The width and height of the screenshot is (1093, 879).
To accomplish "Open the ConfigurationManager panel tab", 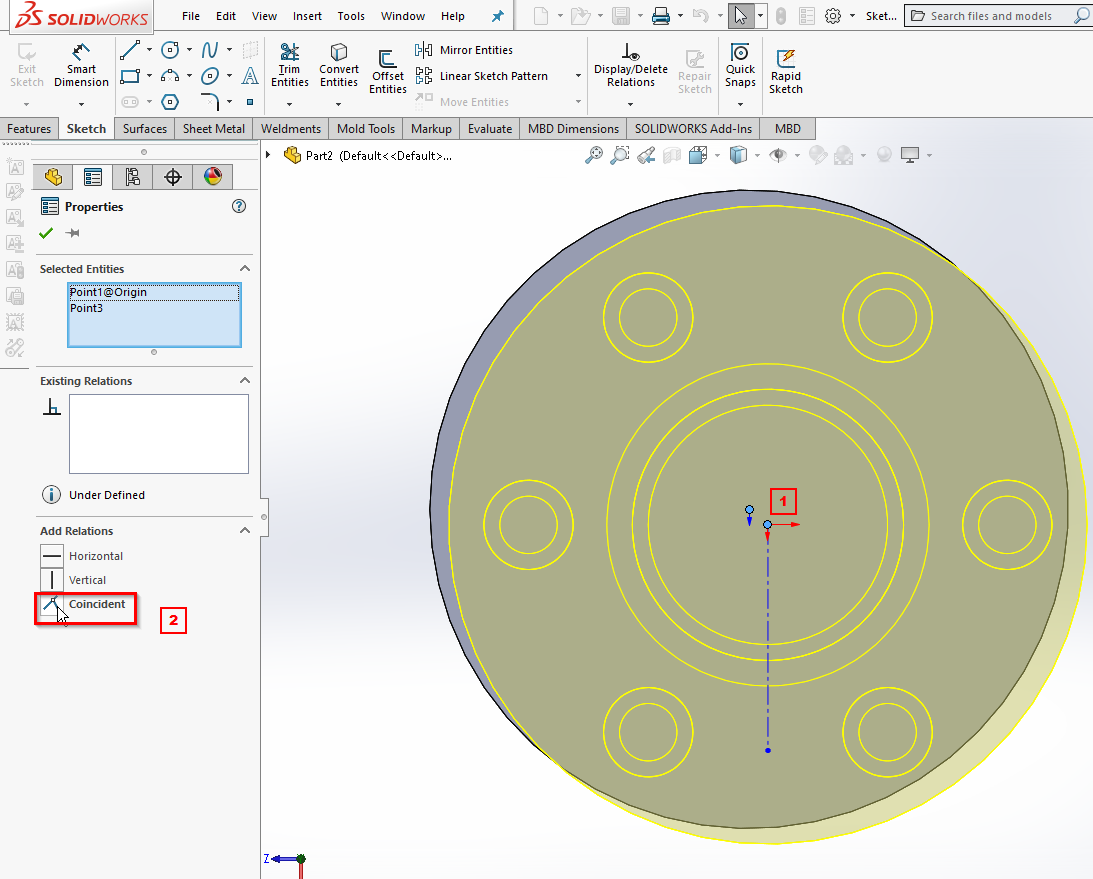I will [132, 177].
